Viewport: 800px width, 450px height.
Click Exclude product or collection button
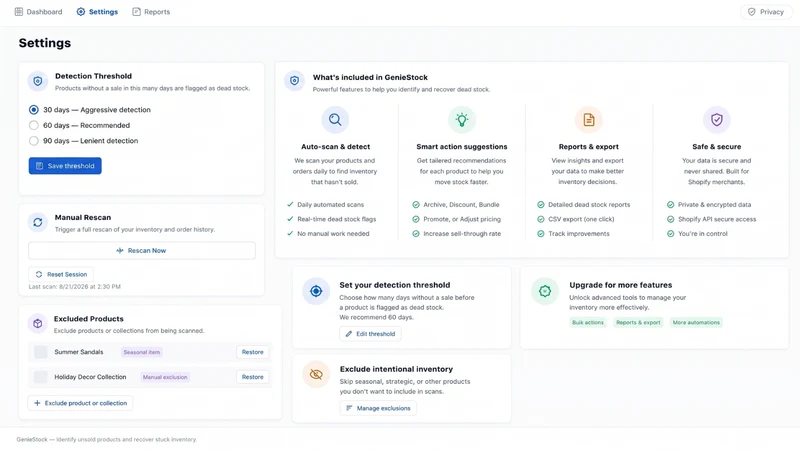click(80, 403)
